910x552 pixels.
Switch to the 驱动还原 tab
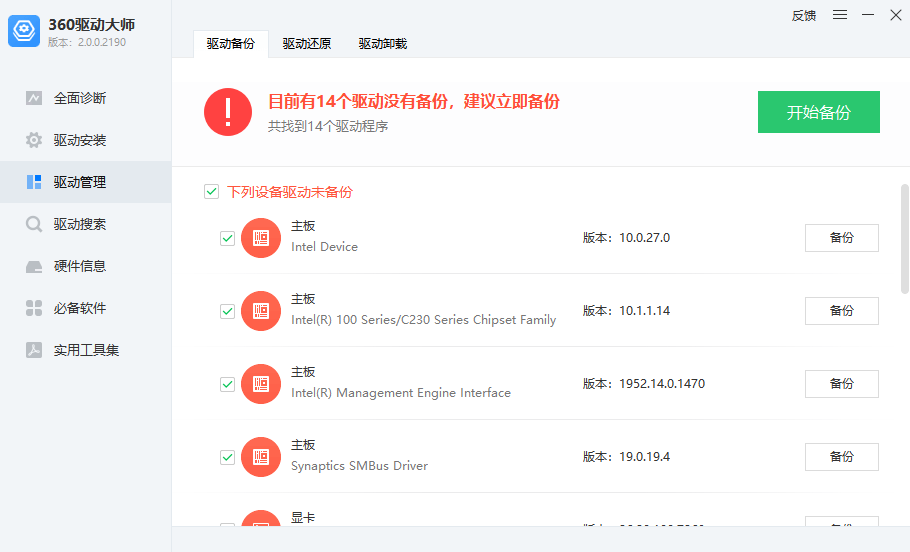(x=306, y=44)
